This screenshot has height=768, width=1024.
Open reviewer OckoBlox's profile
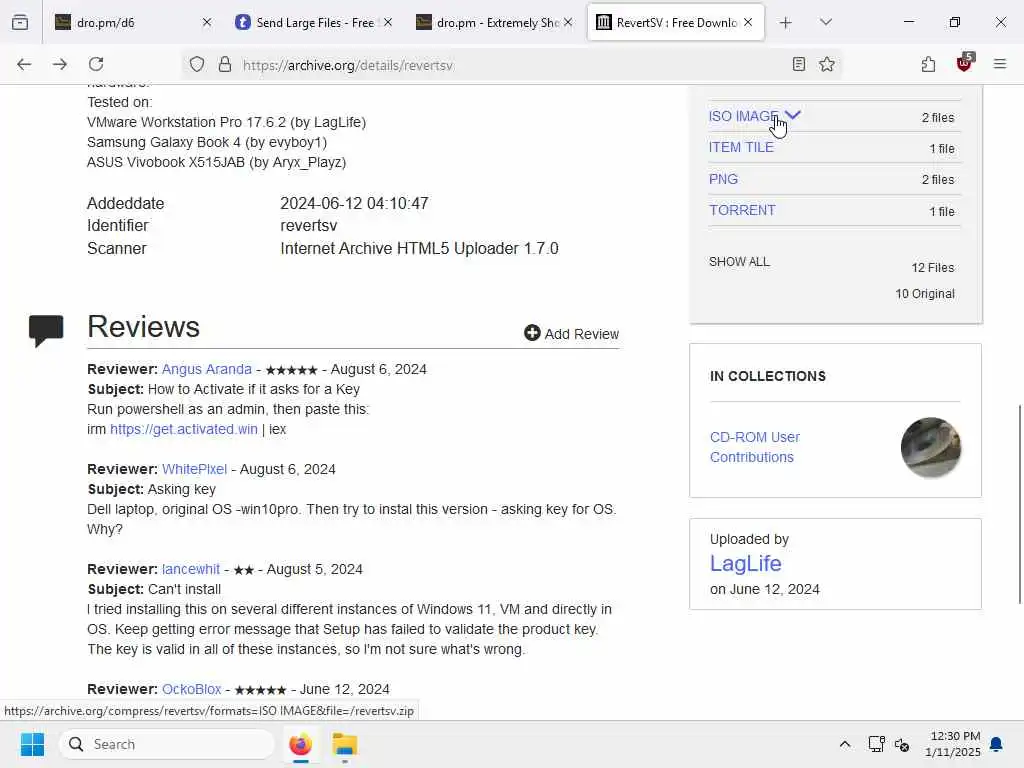pos(191,689)
